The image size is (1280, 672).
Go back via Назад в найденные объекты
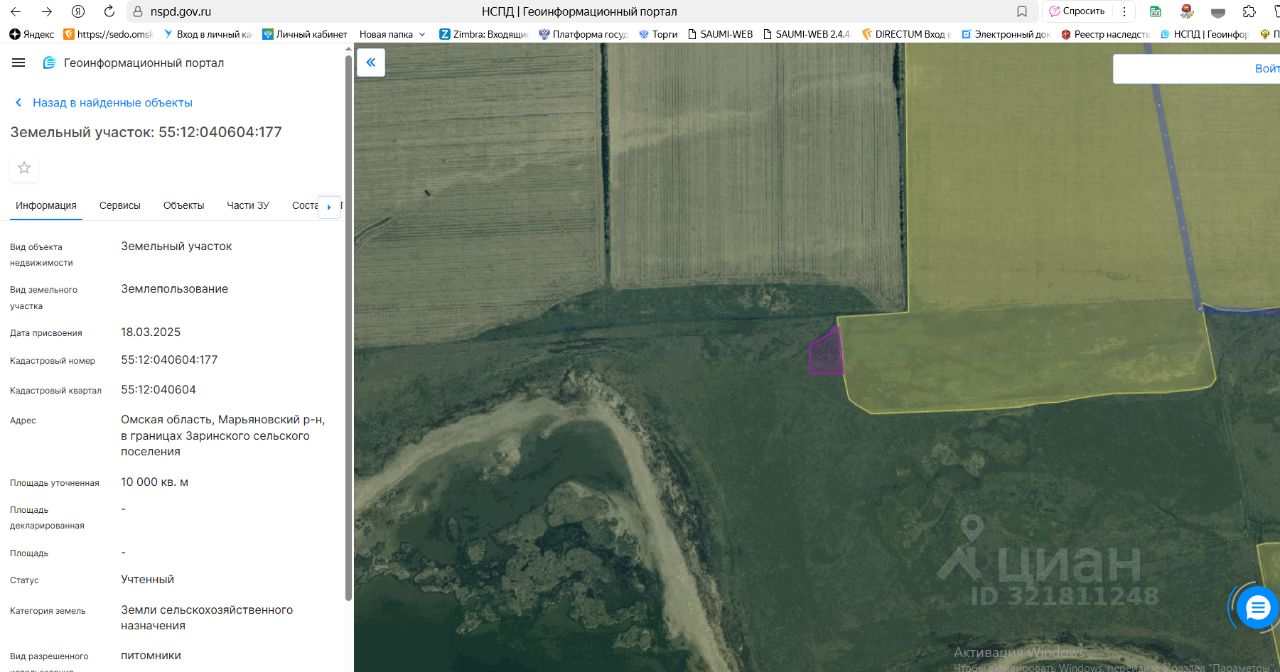tap(103, 102)
